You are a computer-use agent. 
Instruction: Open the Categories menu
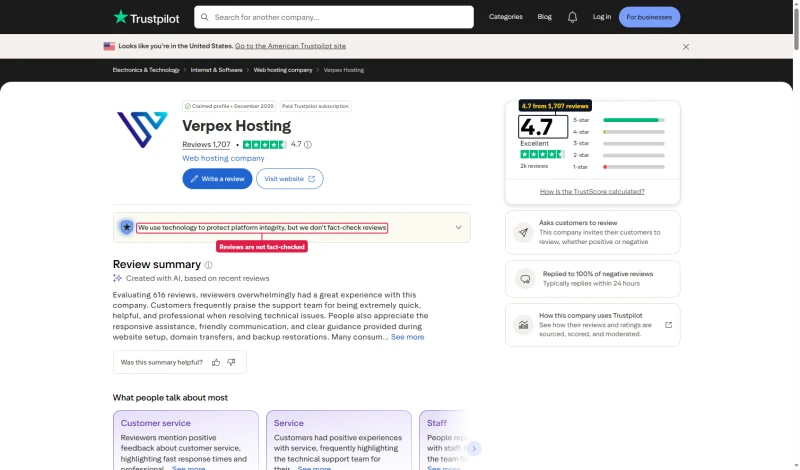tap(506, 17)
